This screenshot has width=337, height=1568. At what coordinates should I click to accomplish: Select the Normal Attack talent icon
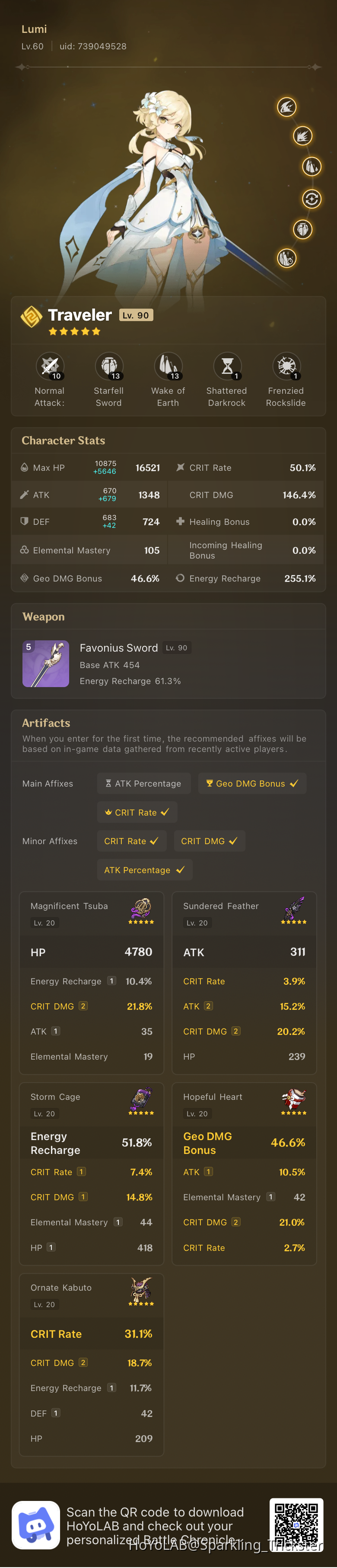(50, 366)
